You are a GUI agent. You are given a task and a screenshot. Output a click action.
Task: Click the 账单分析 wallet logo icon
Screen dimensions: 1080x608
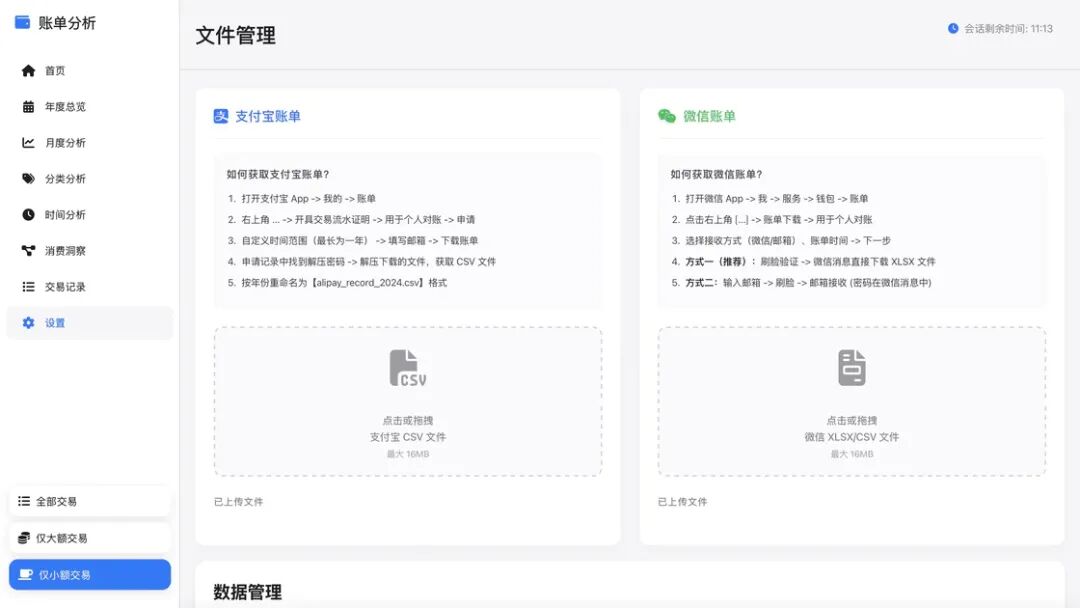click(x=23, y=23)
